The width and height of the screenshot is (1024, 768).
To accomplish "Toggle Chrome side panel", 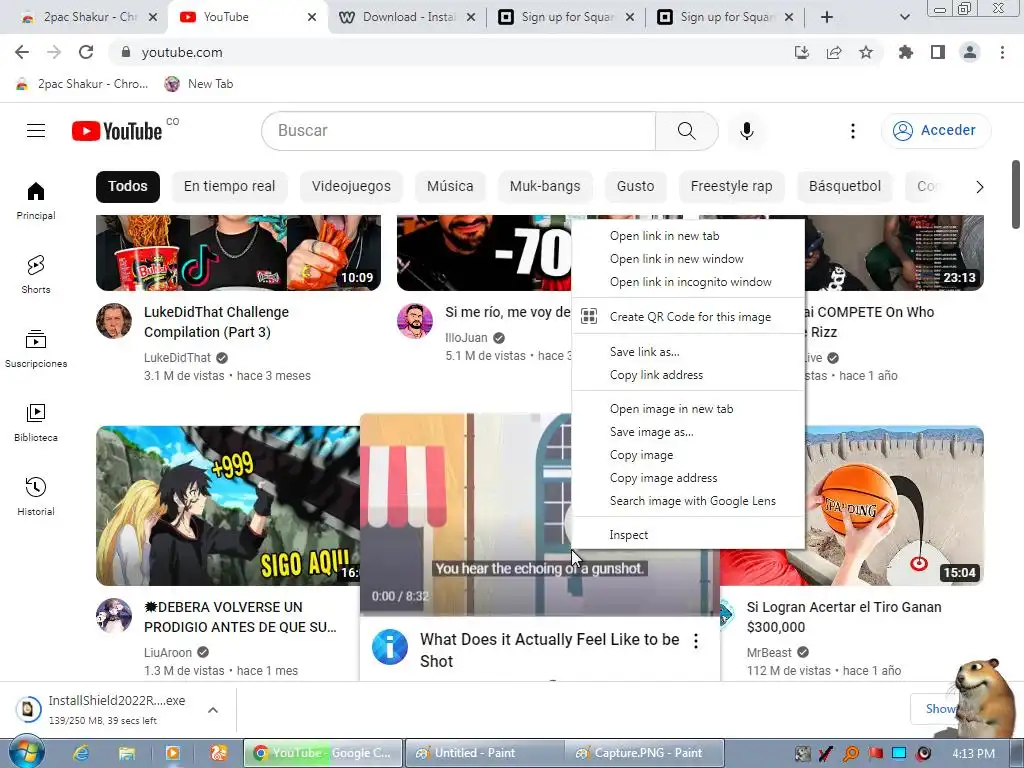I will tap(938, 52).
